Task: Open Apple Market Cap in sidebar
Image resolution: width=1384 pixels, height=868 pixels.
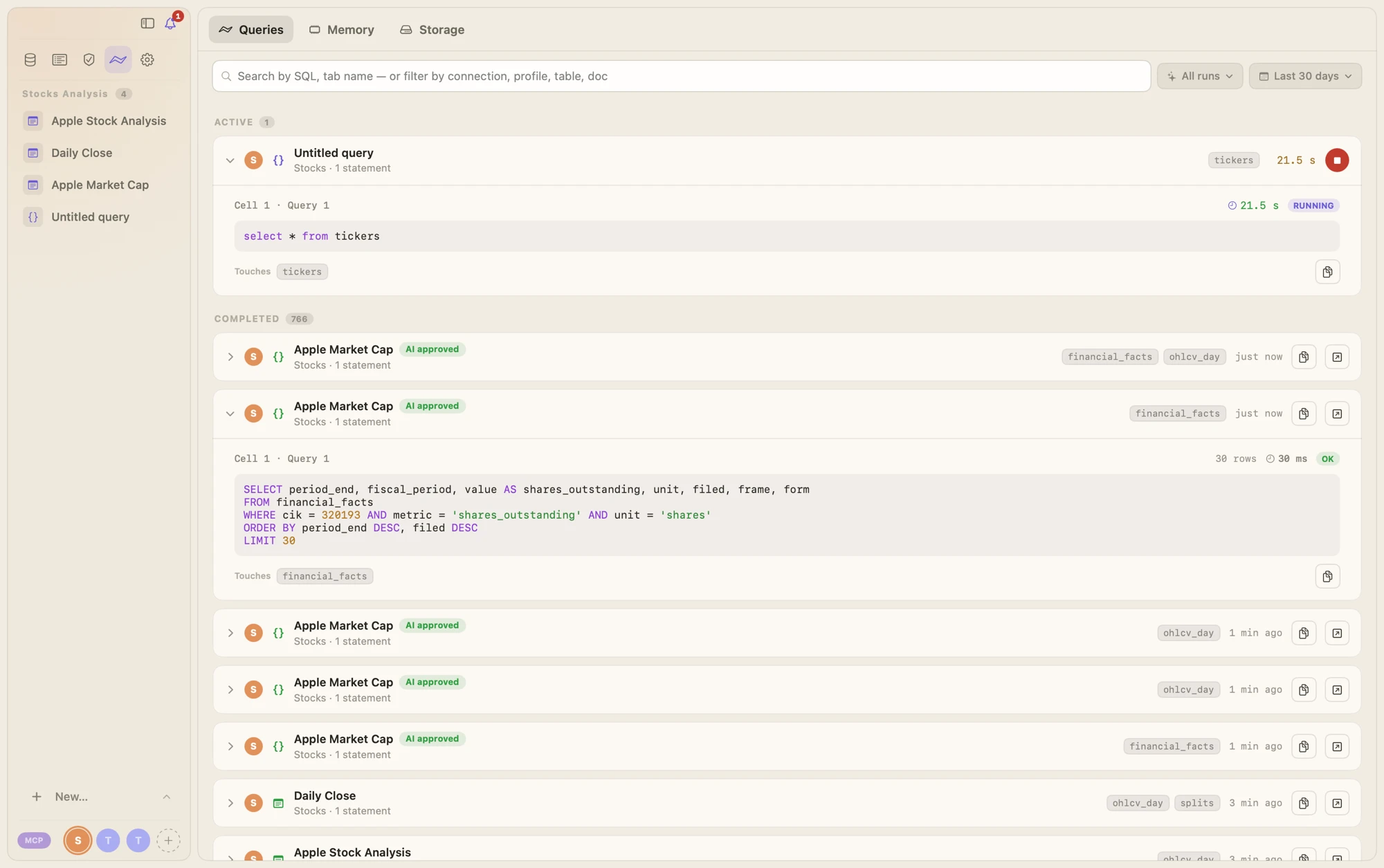Action: click(x=99, y=185)
